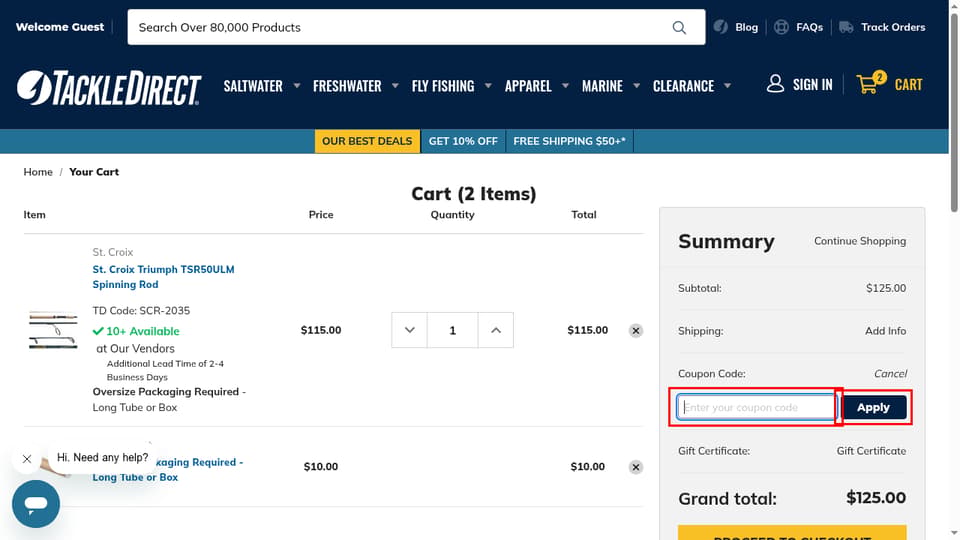Click the search magnifier icon
The width and height of the screenshot is (960, 540).
point(679,27)
